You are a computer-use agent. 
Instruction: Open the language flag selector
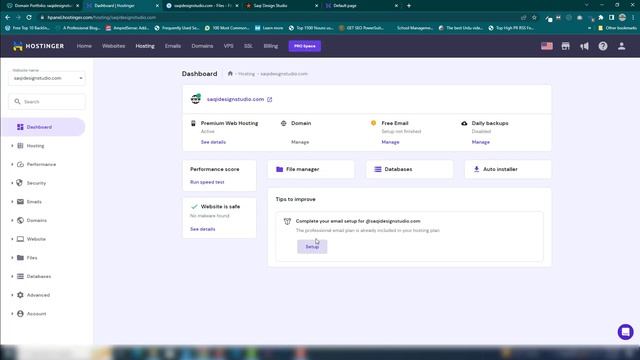[x=547, y=46]
